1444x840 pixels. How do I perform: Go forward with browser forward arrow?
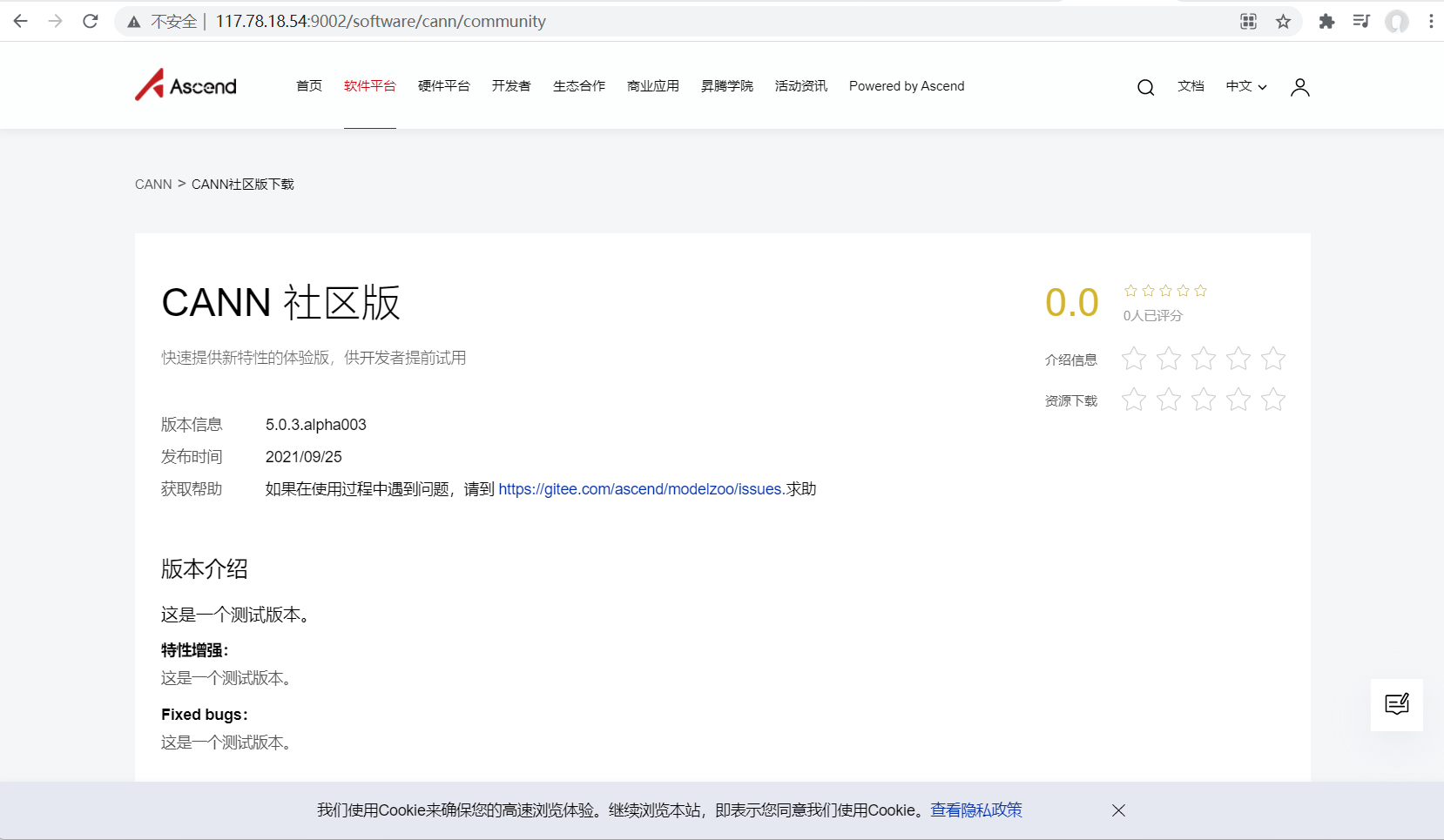(56, 21)
